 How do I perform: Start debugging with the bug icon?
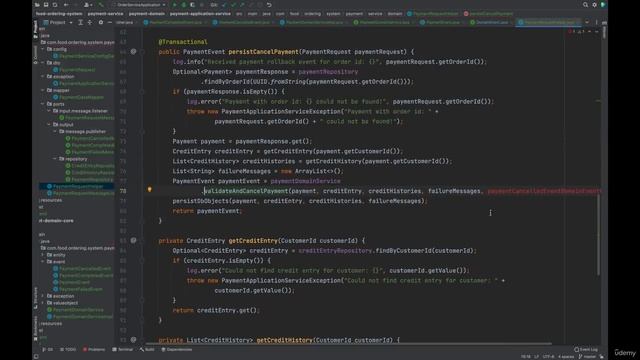184,5
